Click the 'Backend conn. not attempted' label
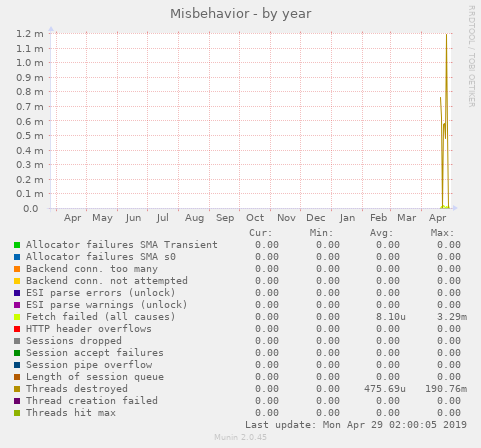Screen dimensions: 481x448 click(x=107, y=281)
